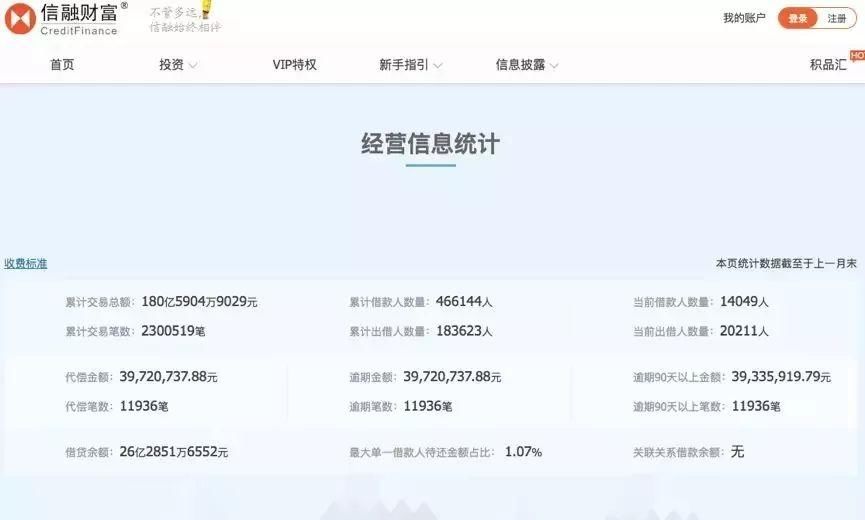Click 当前借款人数量 value 14049人
The width and height of the screenshot is (865, 520).
744,302
